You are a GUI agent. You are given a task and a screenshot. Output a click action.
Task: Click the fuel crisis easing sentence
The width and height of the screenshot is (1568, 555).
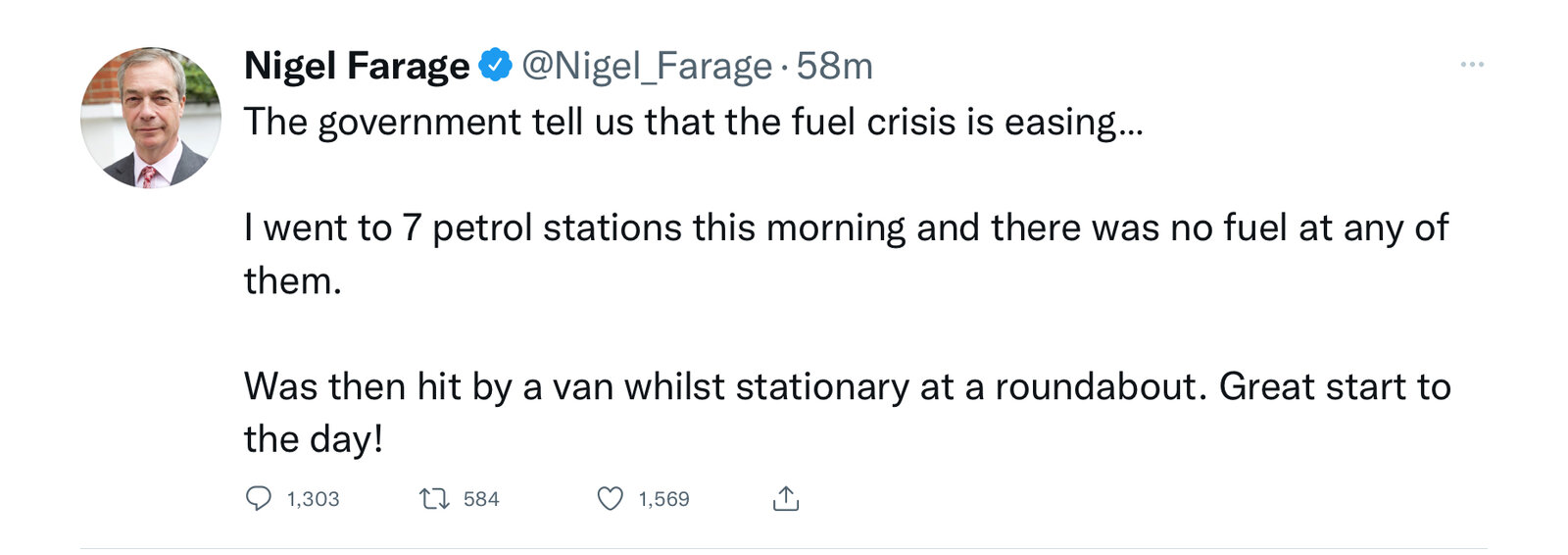tap(693, 123)
